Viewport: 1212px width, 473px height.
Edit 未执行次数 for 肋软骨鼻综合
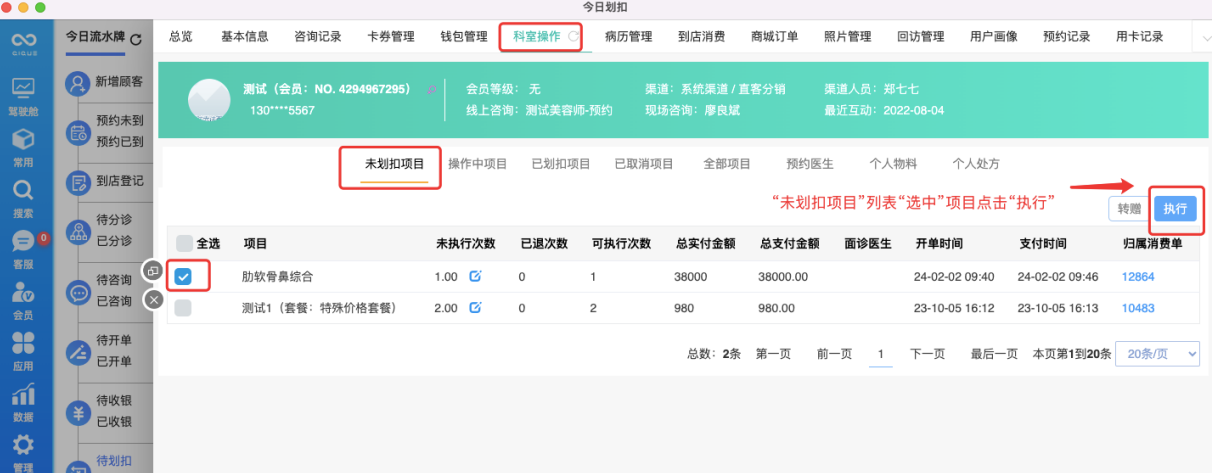(476, 276)
